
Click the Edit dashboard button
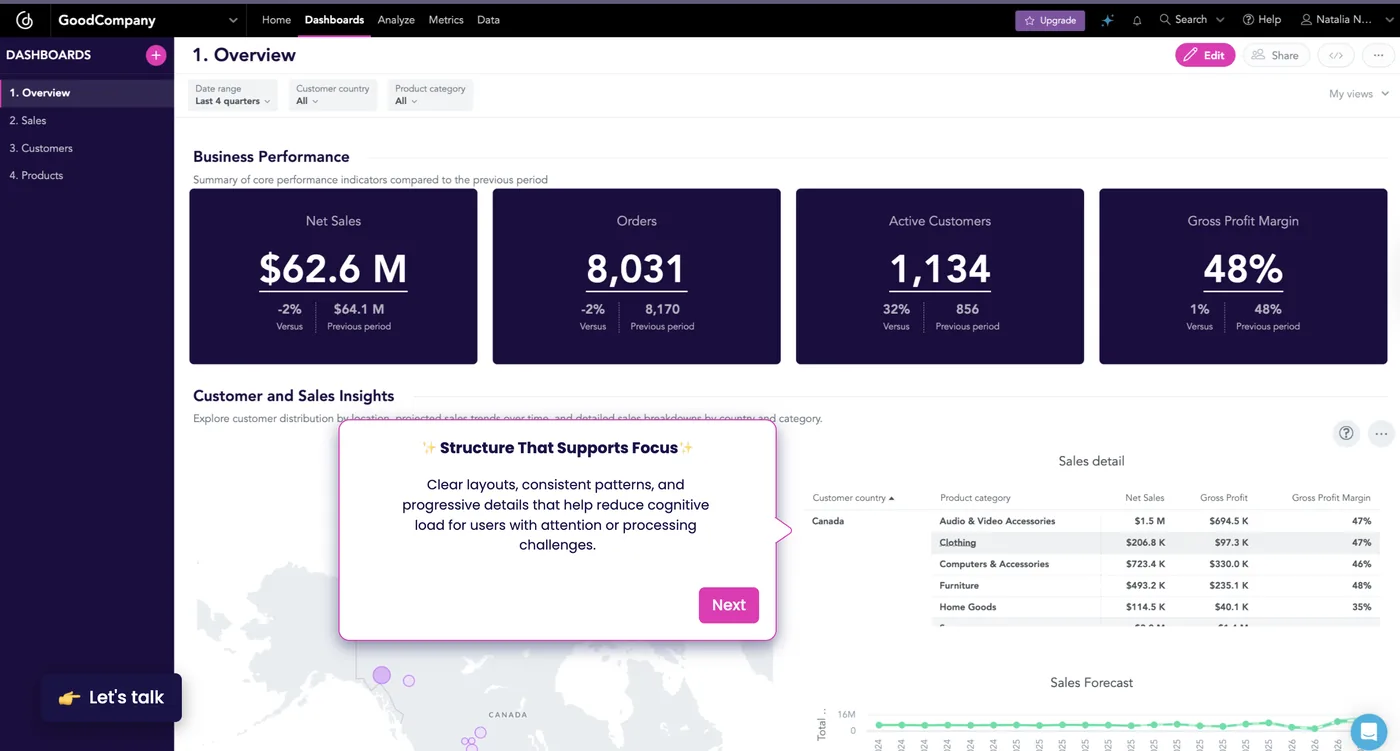point(1205,56)
